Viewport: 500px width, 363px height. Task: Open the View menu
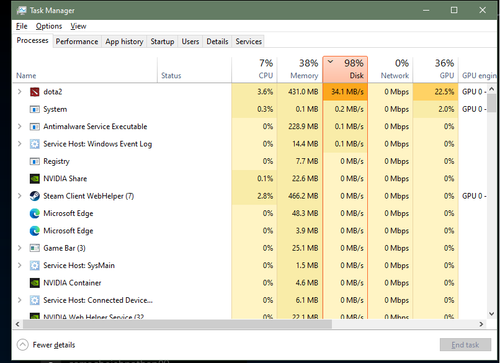(x=78, y=26)
